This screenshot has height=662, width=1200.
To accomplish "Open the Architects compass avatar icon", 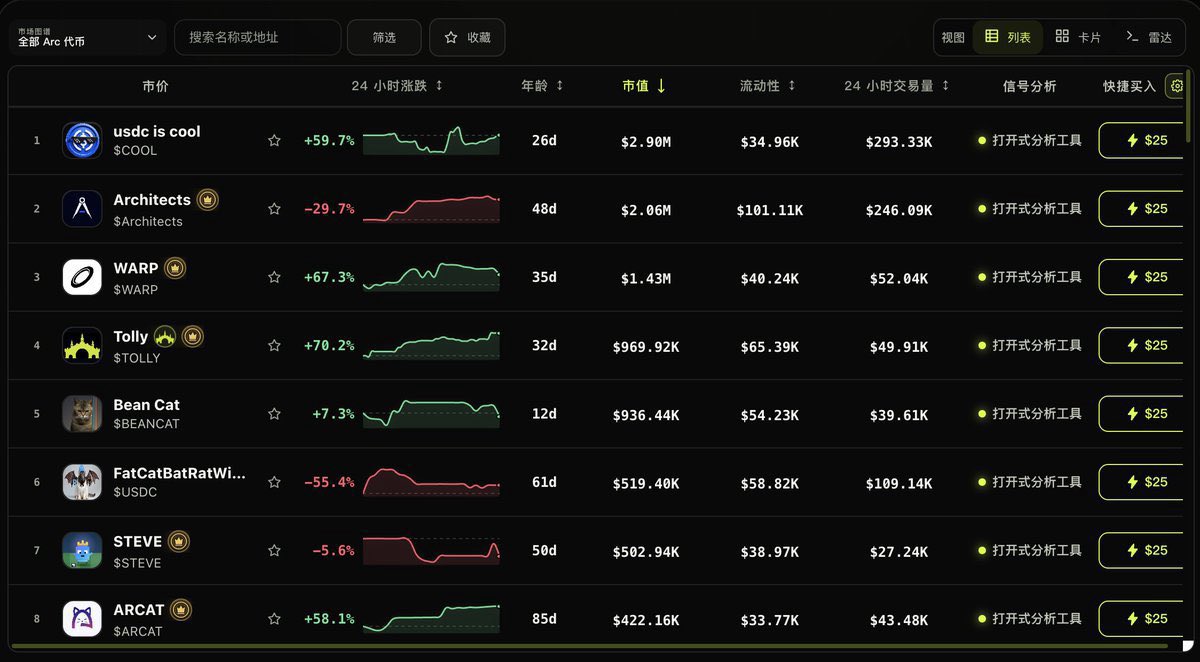I will [82, 209].
